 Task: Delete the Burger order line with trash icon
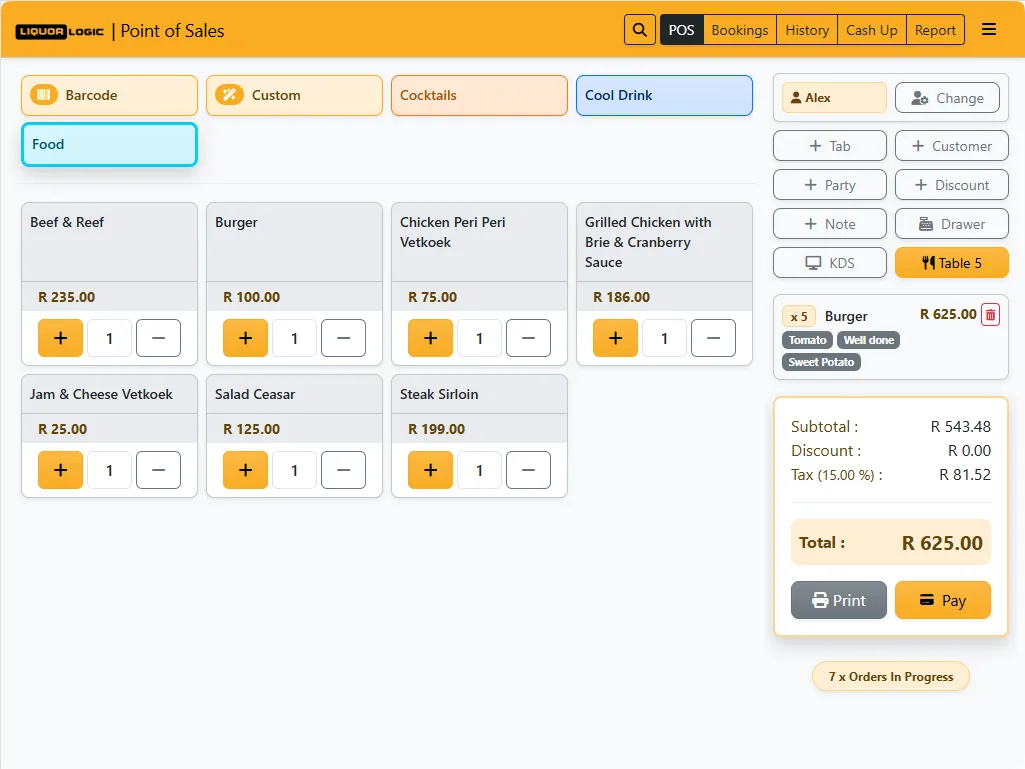(x=990, y=315)
